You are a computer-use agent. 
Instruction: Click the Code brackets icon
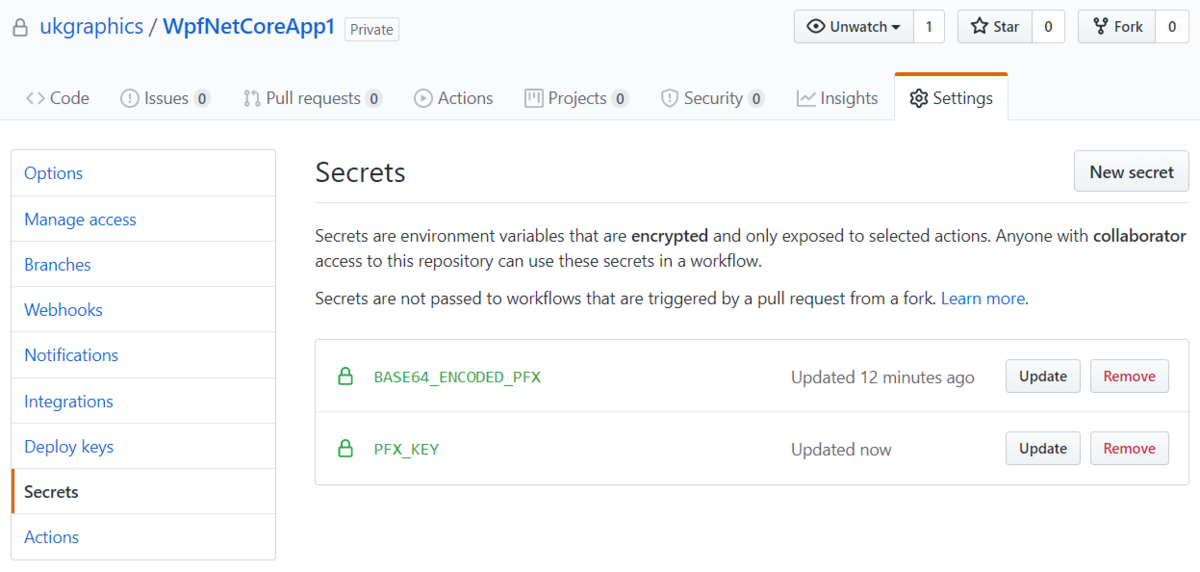[35, 98]
